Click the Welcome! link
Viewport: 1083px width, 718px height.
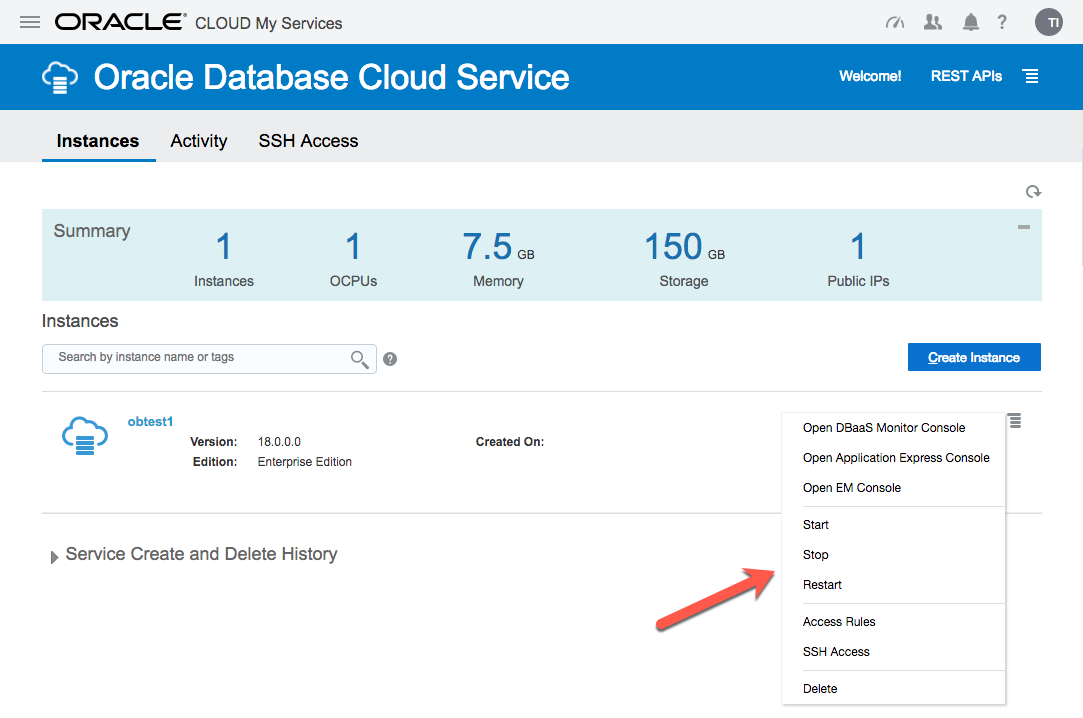[870, 76]
